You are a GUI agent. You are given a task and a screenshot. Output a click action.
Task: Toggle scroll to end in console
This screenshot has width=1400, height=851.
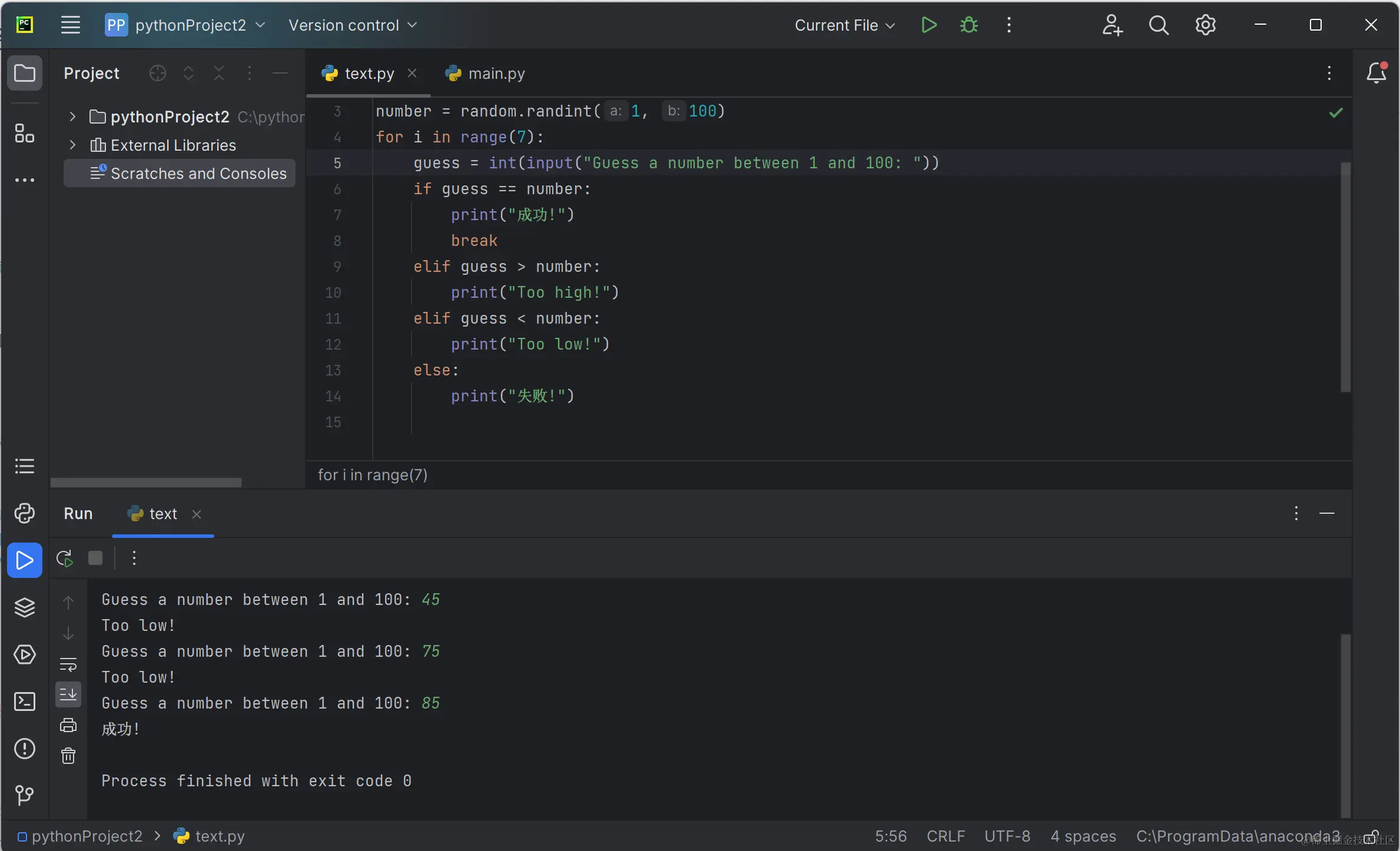68,694
